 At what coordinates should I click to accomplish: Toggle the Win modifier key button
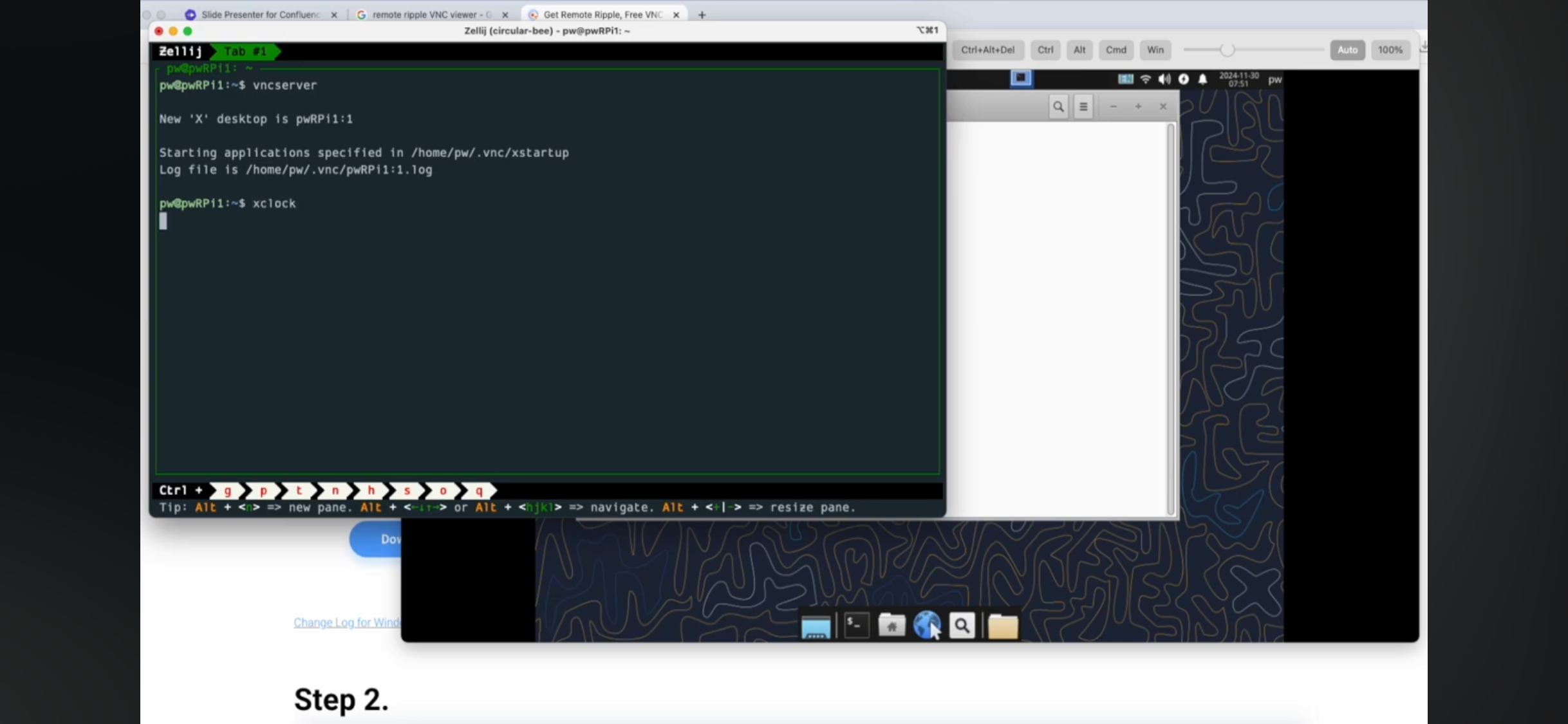pos(1155,50)
